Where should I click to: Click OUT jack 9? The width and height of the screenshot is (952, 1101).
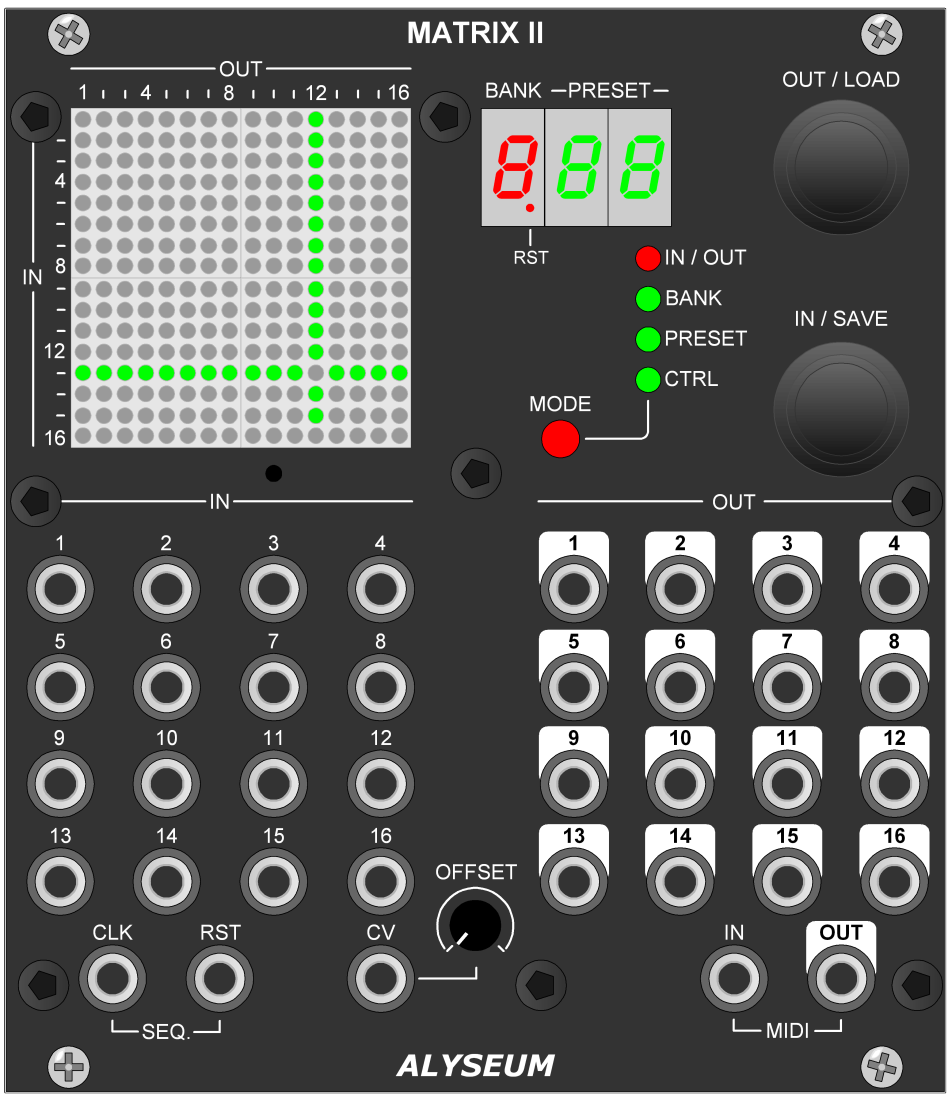pyautogui.click(x=574, y=784)
